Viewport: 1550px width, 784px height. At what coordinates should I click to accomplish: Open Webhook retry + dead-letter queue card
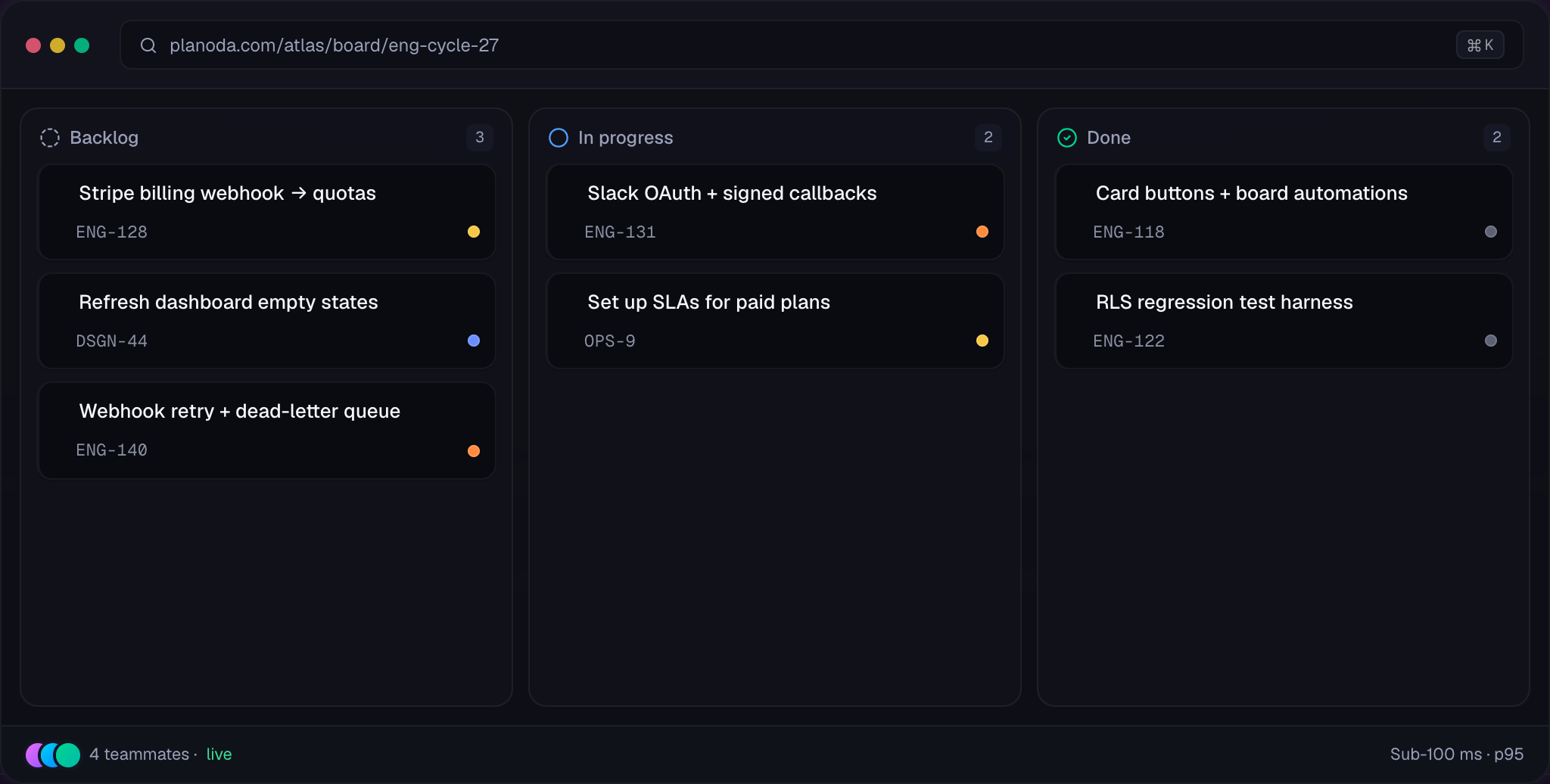pyautogui.click(x=266, y=431)
